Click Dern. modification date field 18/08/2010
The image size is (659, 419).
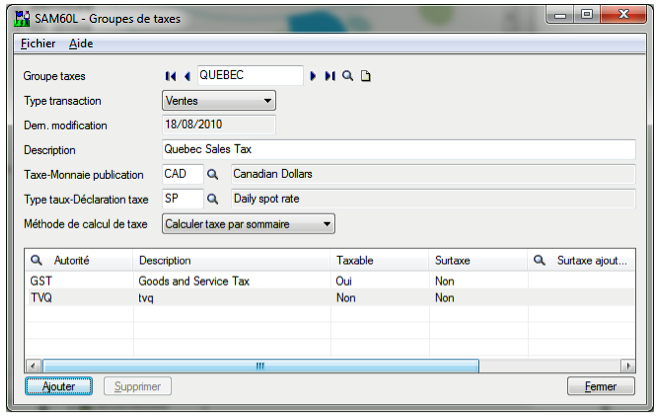(x=219, y=125)
